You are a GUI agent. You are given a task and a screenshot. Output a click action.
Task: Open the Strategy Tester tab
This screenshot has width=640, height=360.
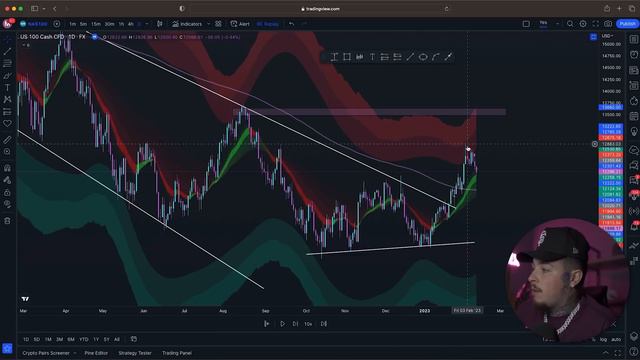pyautogui.click(x=135, y=353)
